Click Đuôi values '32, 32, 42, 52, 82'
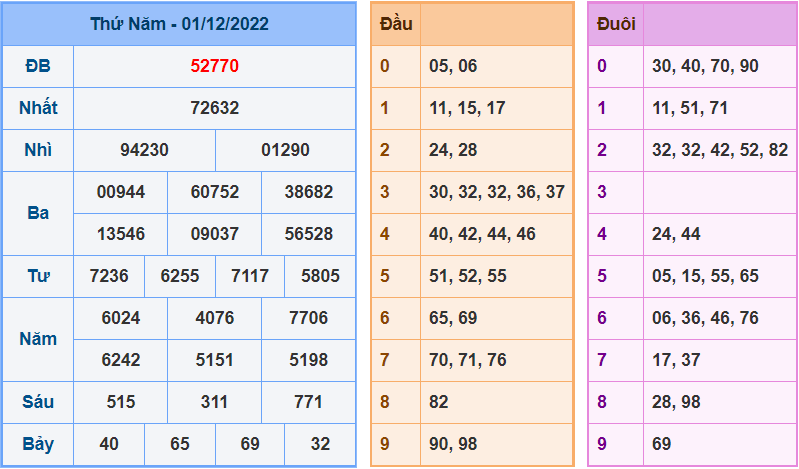This screenshot has height=469, width=799. point(720,150)
